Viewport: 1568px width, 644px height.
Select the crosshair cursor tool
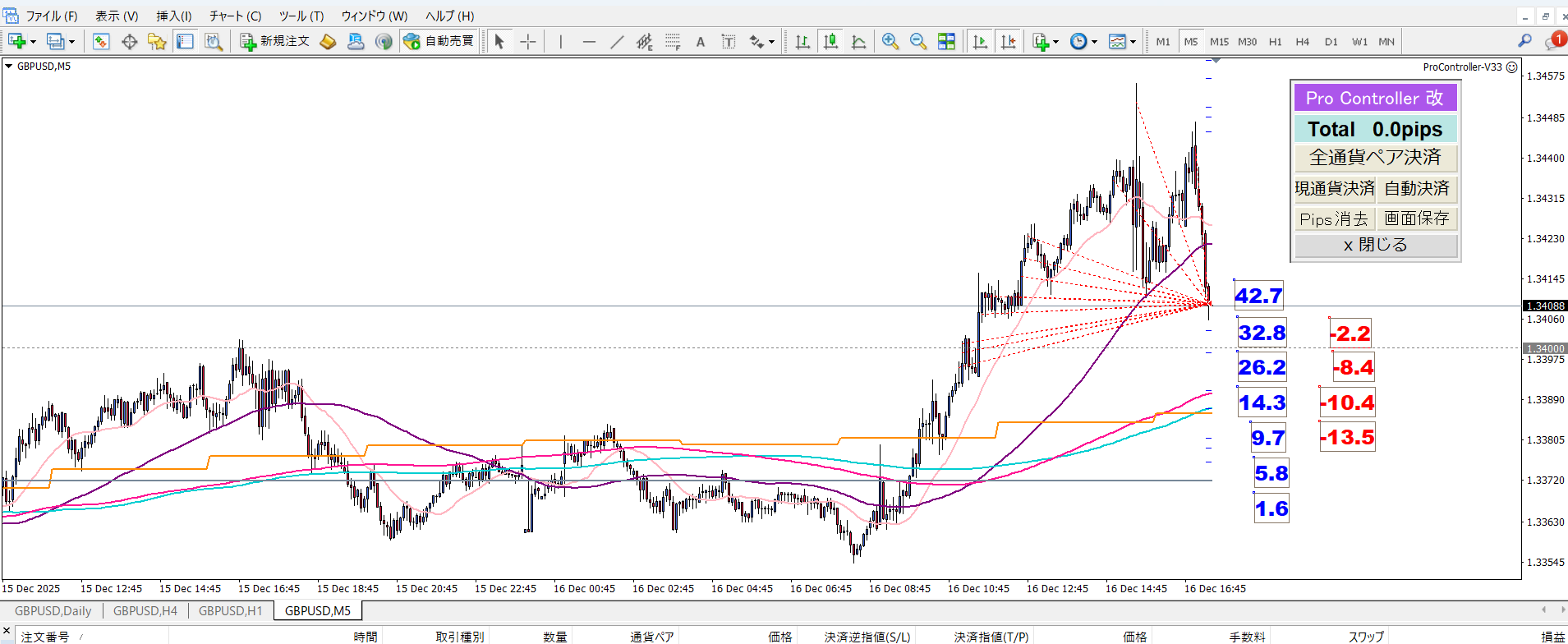528,42
